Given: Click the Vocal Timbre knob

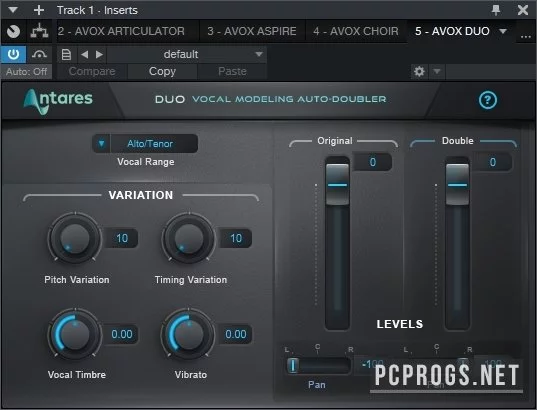Looking at the screenshot, I should [75, 334].
